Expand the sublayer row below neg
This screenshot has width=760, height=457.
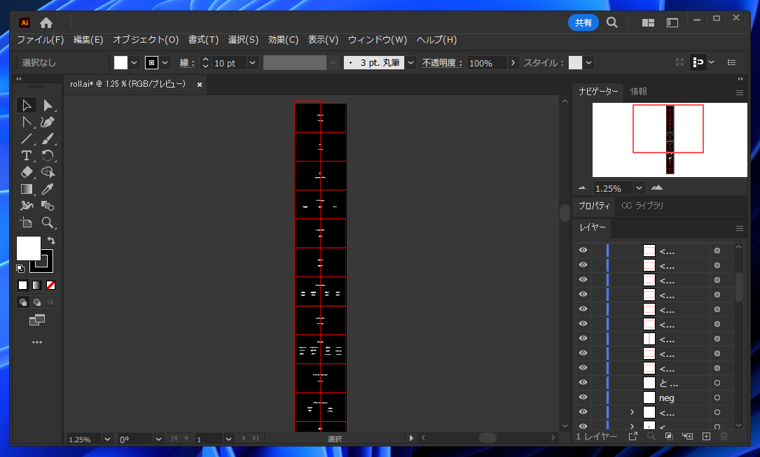point(632,412)
